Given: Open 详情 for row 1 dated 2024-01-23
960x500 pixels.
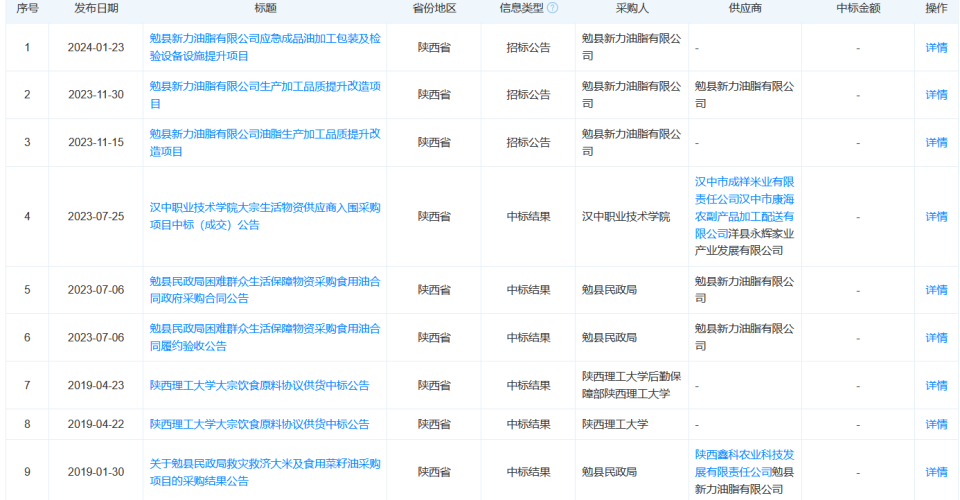Looking at the screenshot, I should (936, 47).
